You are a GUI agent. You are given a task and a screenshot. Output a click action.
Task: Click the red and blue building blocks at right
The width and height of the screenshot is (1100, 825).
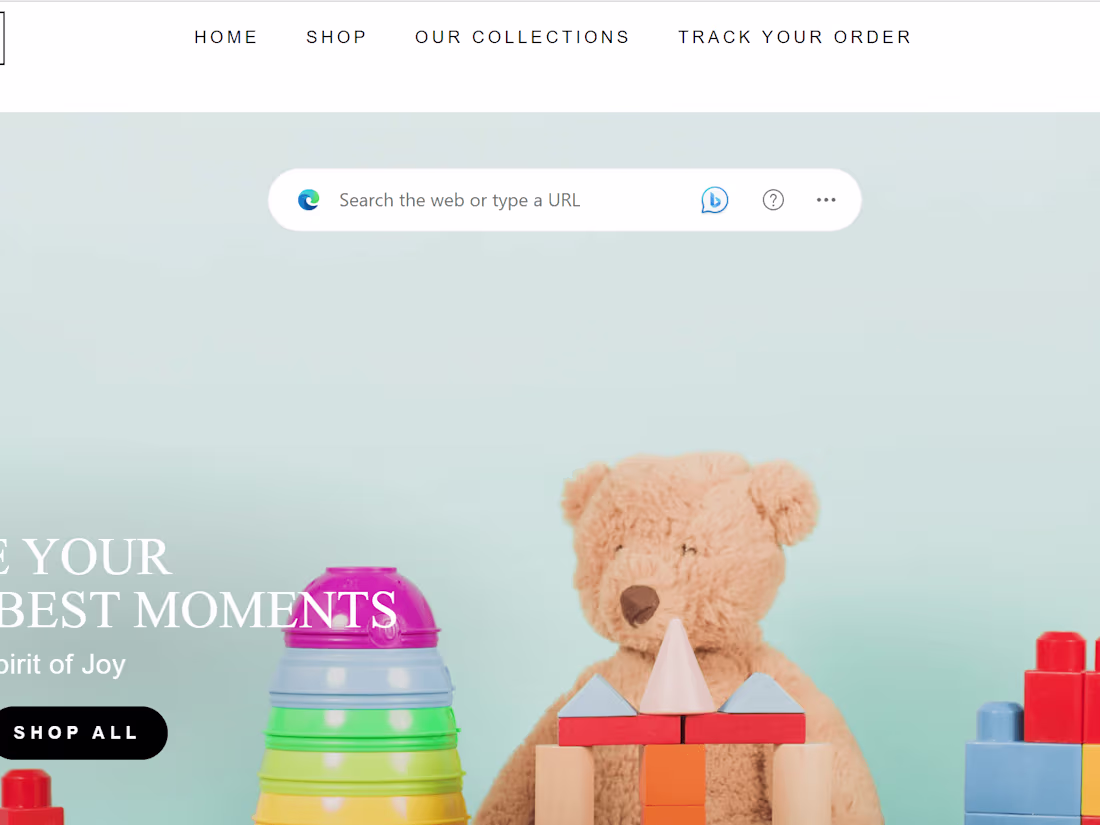point(1033,730)
